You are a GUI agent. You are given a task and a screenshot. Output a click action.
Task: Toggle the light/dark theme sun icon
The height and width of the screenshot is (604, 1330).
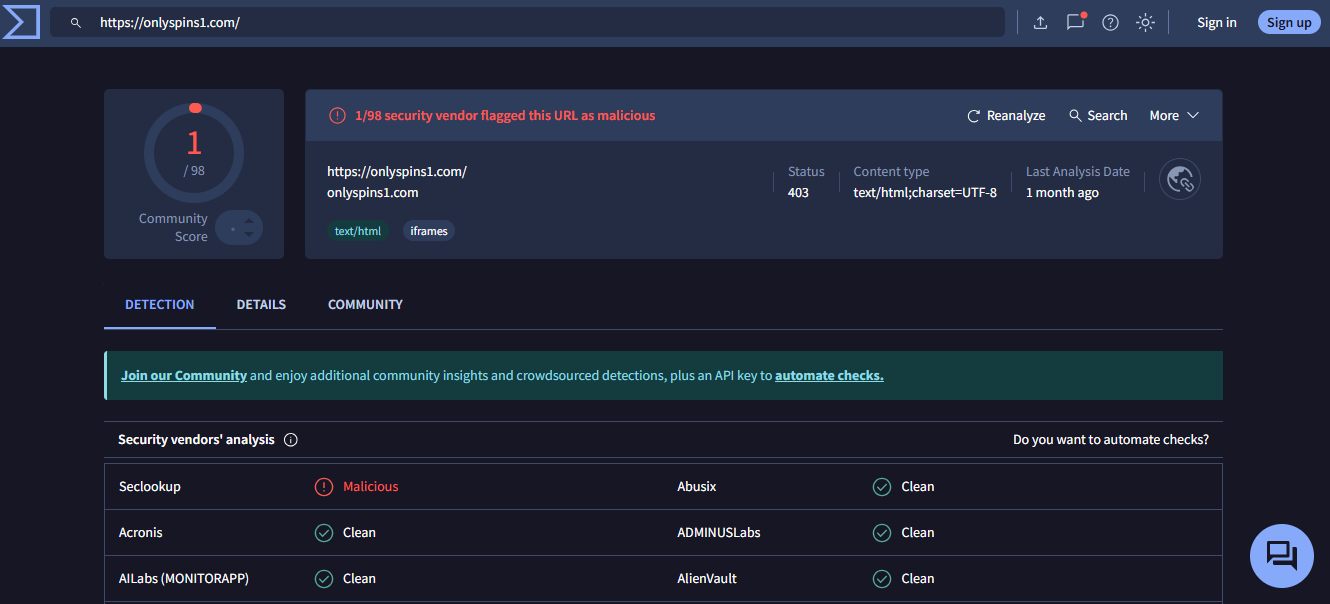point(1145,23)
